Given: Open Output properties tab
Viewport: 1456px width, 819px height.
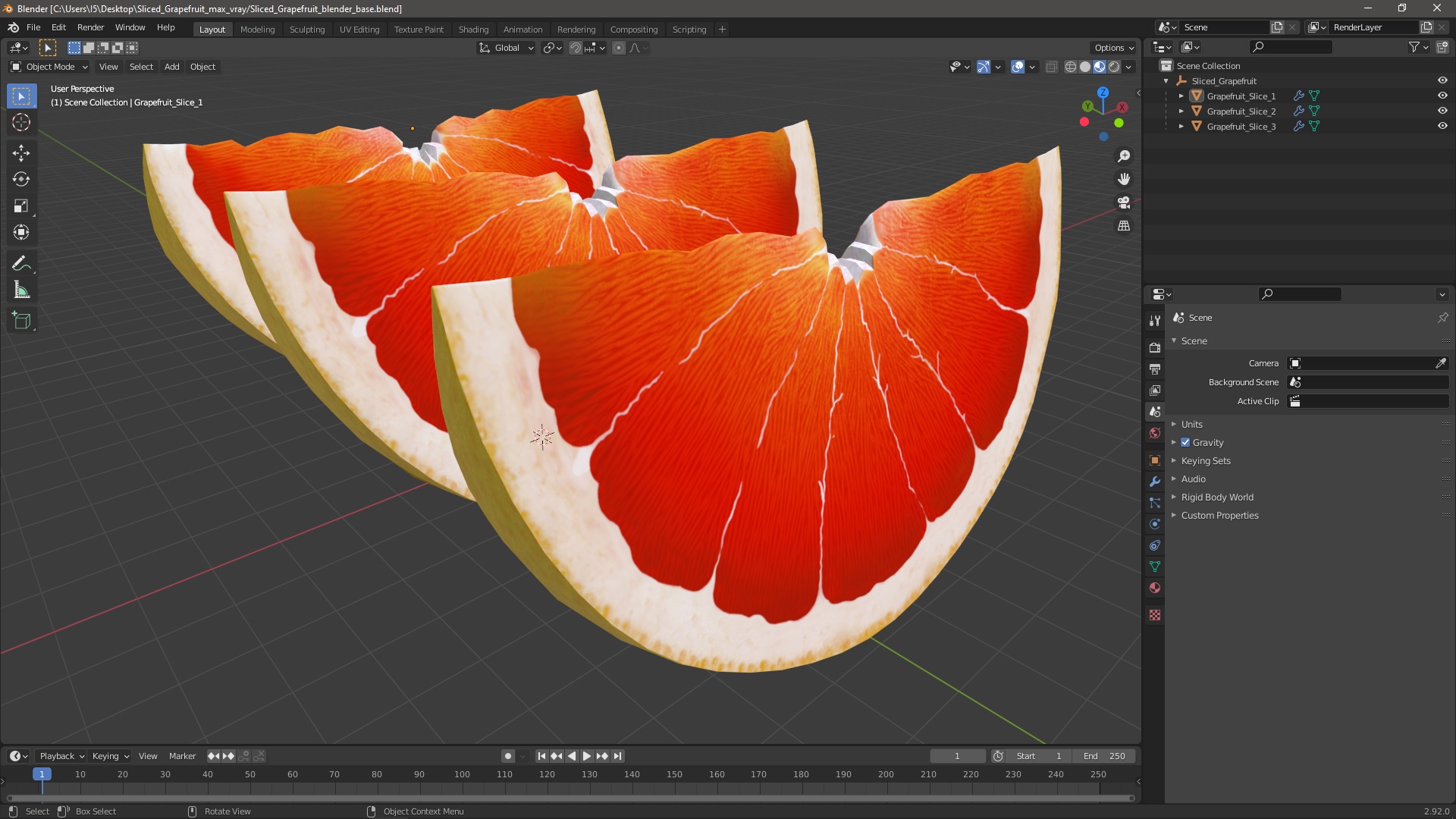Looking at the screenshot, I should pos(1155,369).
